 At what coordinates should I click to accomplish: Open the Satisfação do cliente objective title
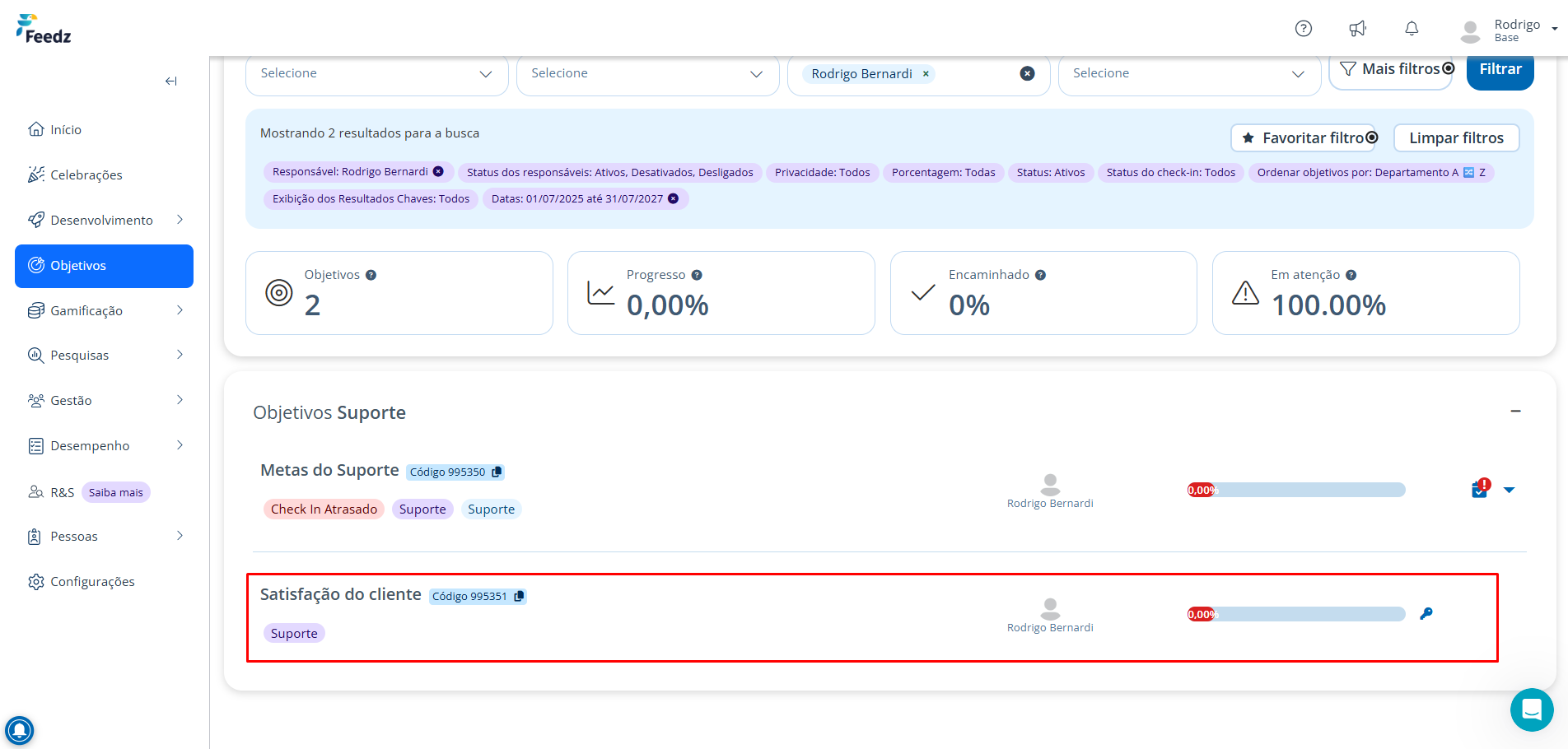click(x=341, y=594)
